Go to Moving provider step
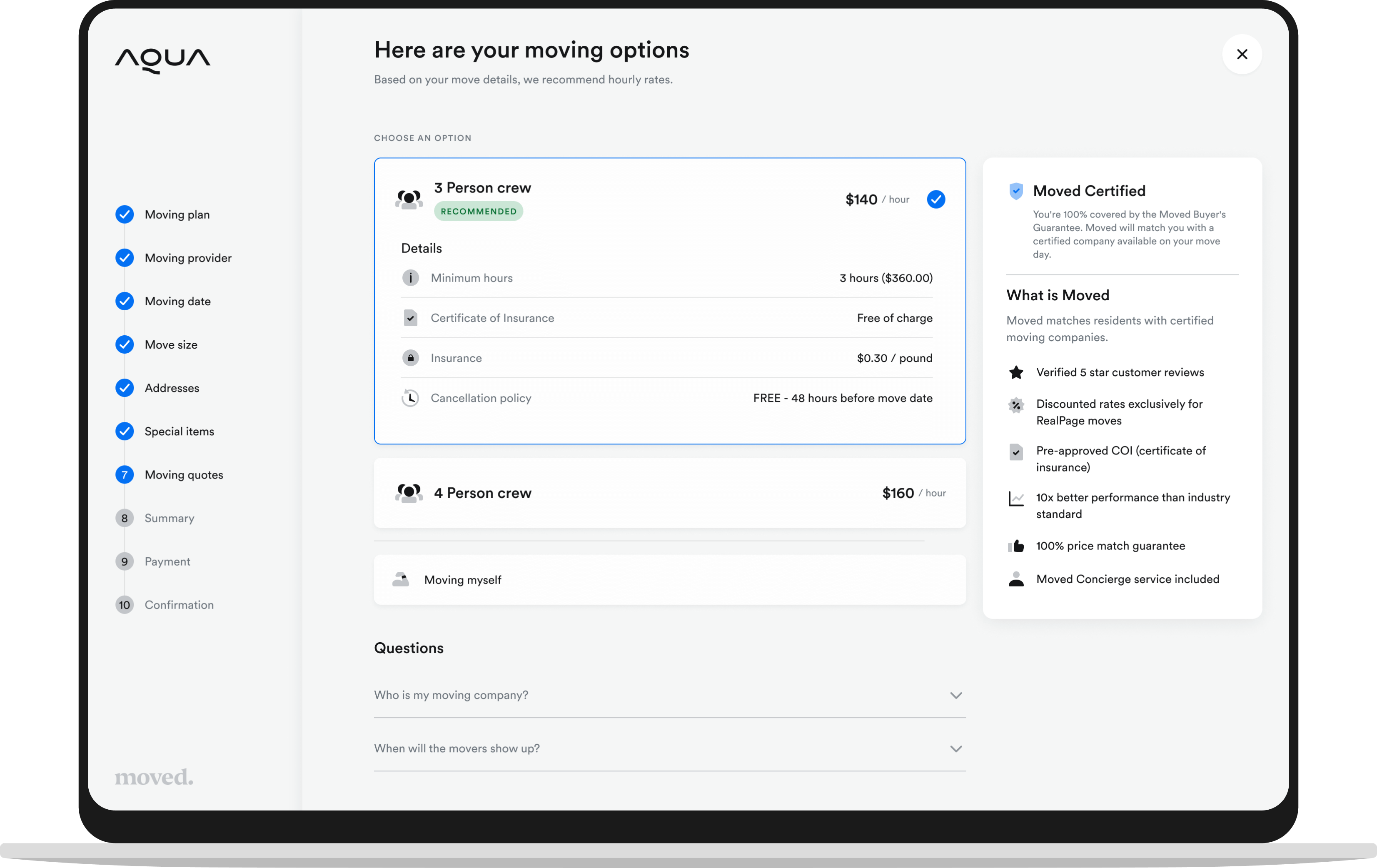The height and width of the screenshot is (868, 1377). pos(188,258)
